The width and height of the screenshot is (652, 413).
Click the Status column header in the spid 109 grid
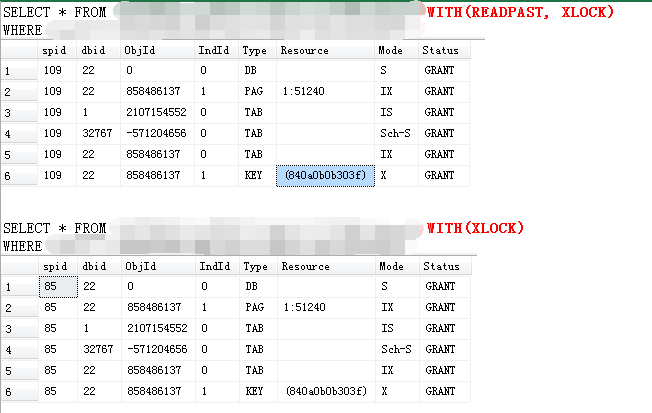coord(440,50)
